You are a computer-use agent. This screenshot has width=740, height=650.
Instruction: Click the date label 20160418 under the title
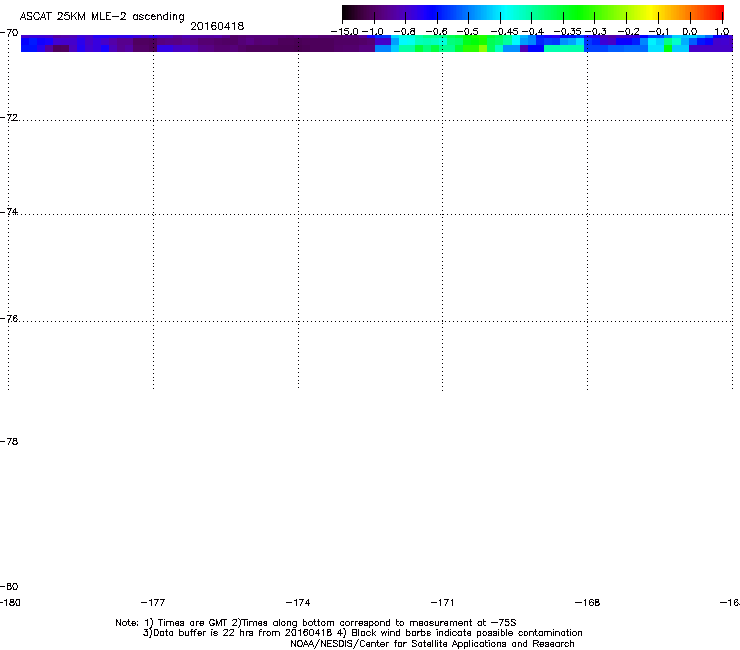(217, 26)
